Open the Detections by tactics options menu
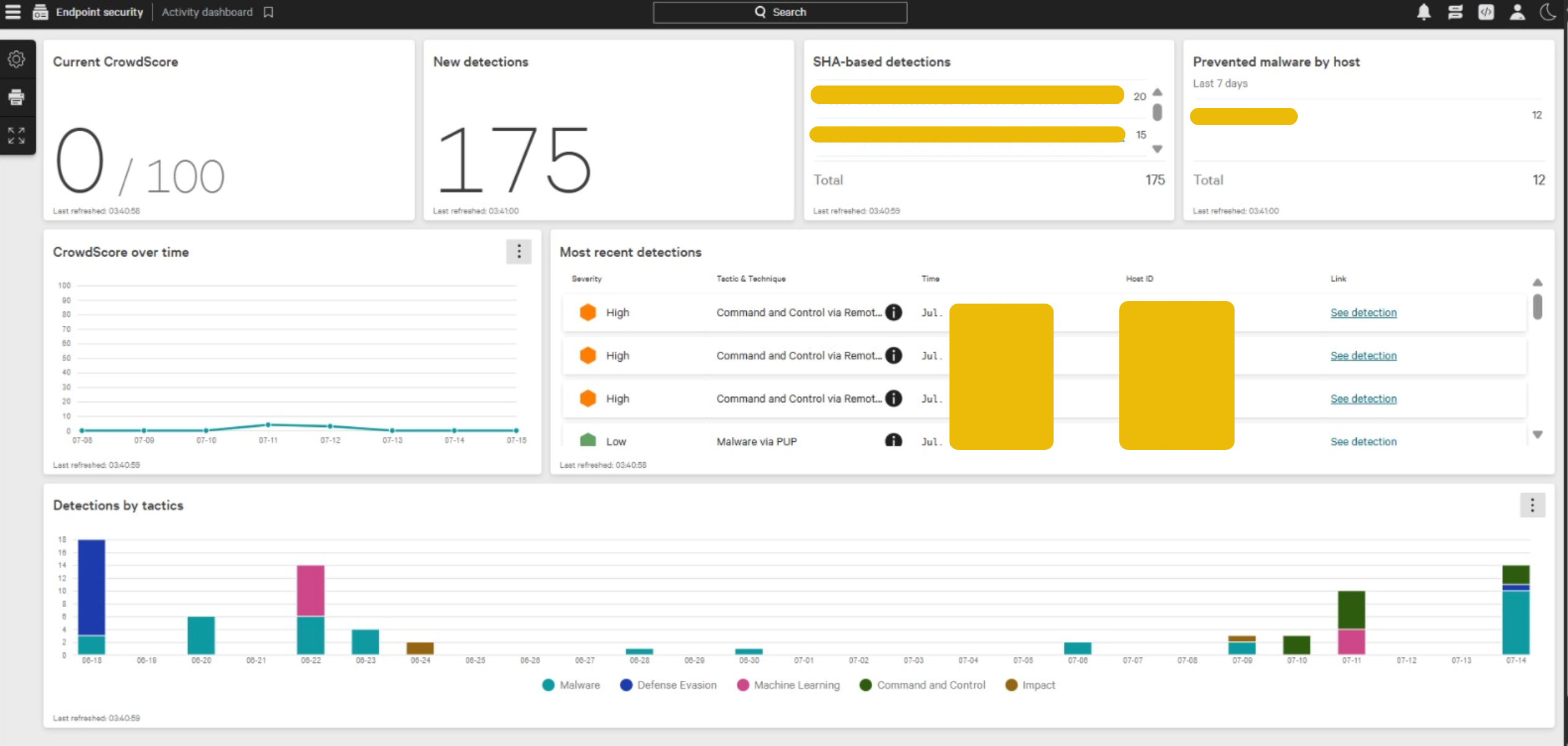This screenshot has width=1568, height=746. [x=1533, y=505]
